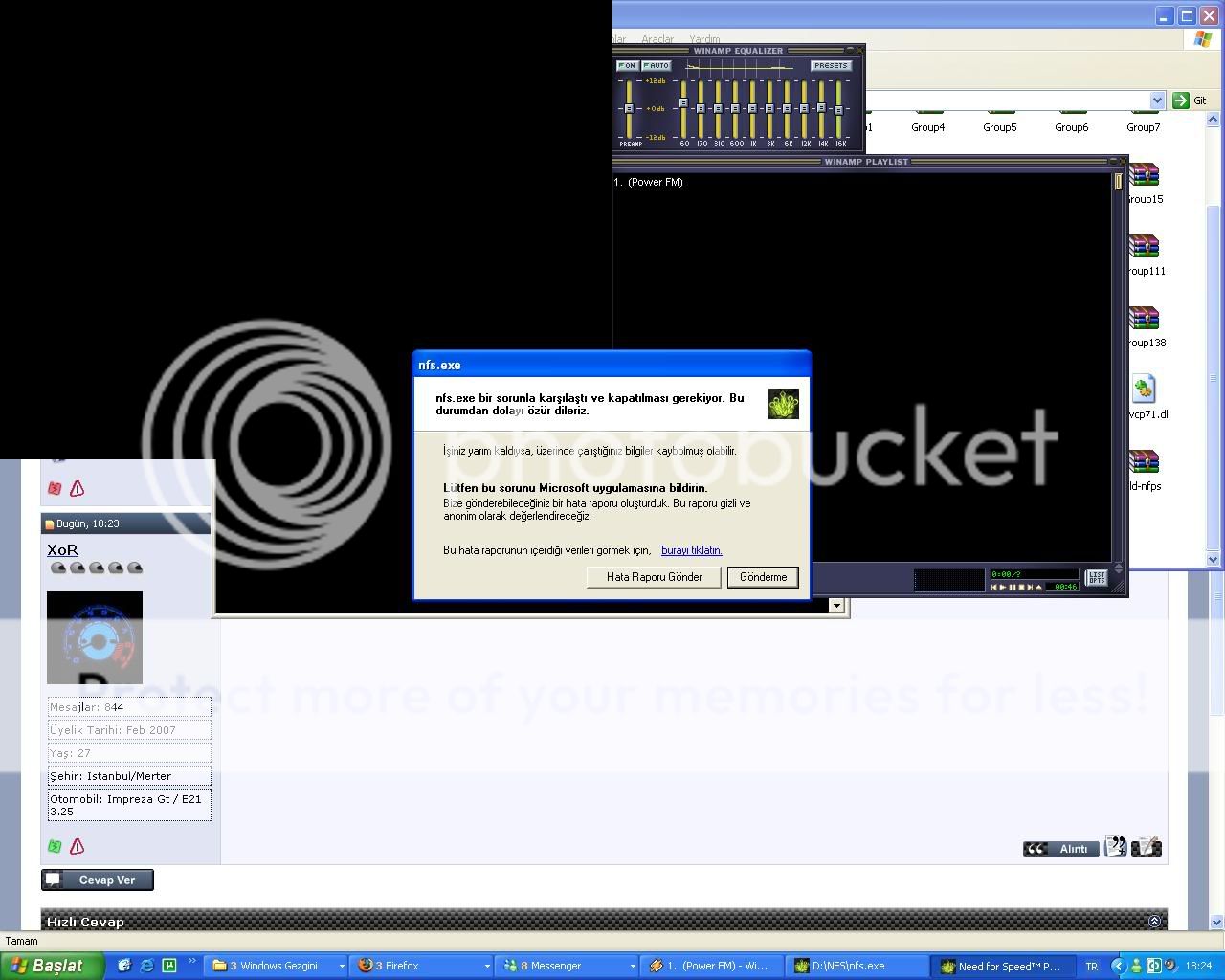Open the 'burayı tıklatın' link
1225x980 pixels.
(691, 550)
